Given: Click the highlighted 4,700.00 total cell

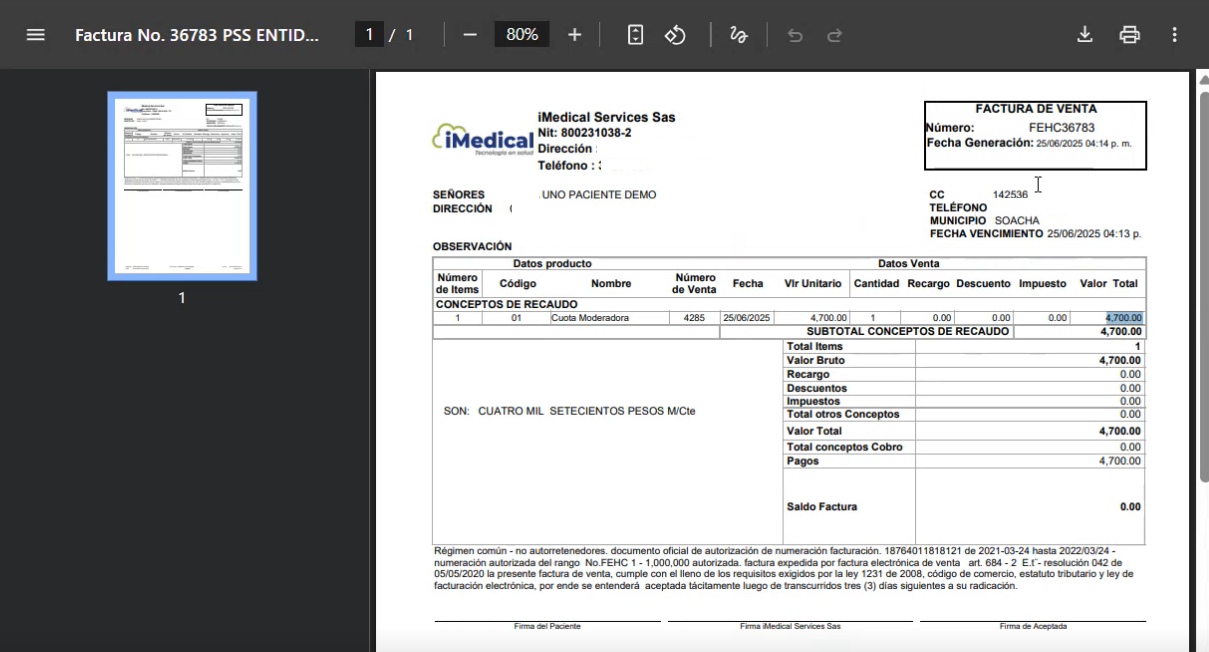Looking at the screenshot, I should (1124, 318).
